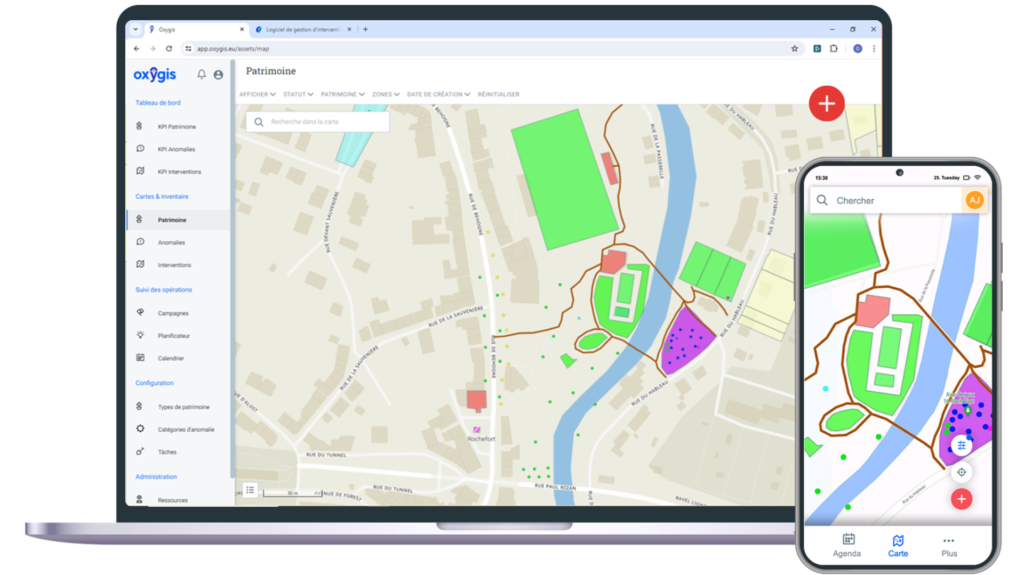Click the red add button on desktop map
The height and width of the screenshot is (575, 1024).
coord(826,103)
